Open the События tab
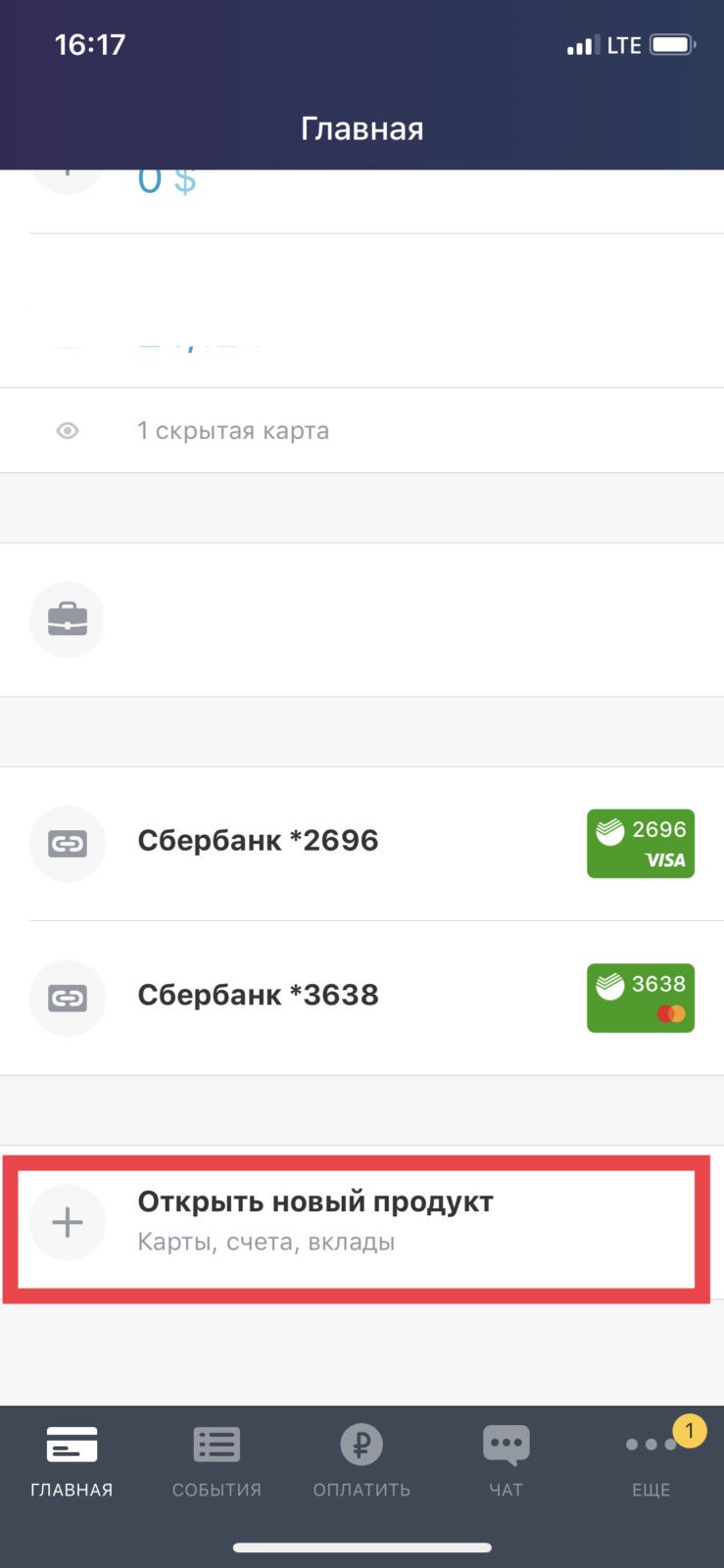Image resolution: width=724 pixels, height=1568 pixels. point(217,1460)
